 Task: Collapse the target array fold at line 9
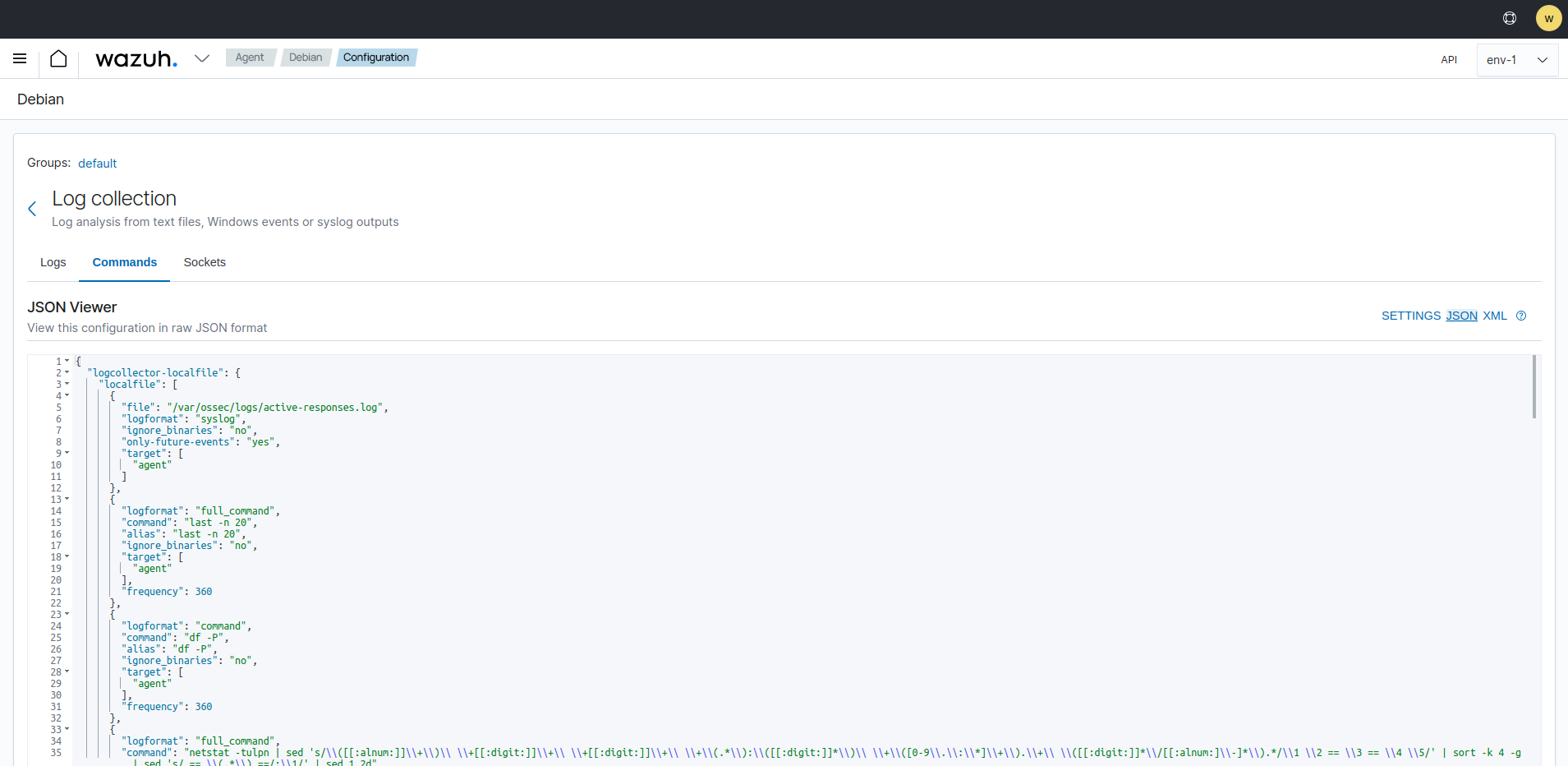[x=67, y=453]
